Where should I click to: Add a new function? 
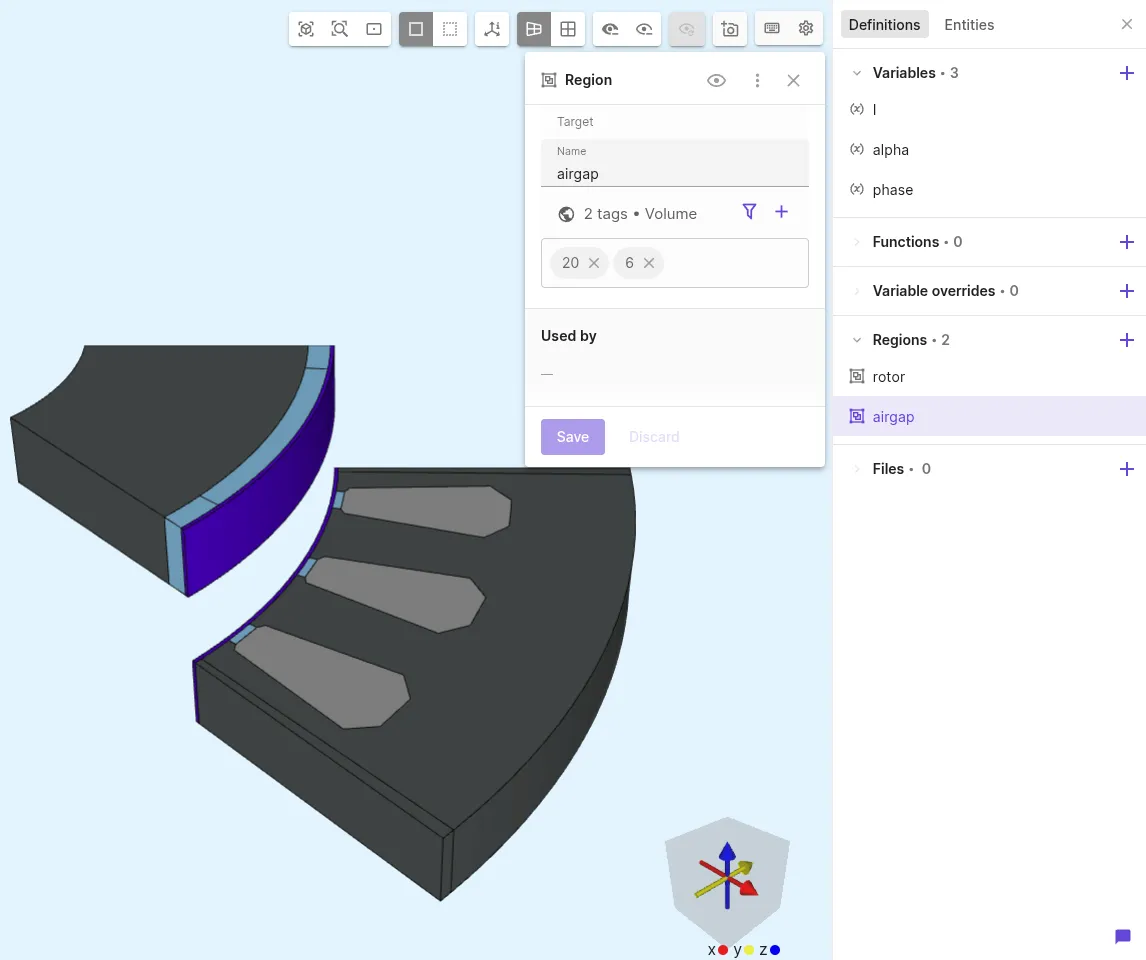click(1126, 242)
